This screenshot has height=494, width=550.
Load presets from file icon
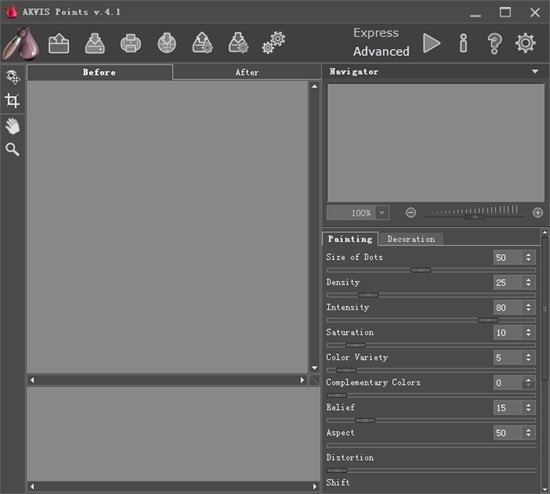202,44
